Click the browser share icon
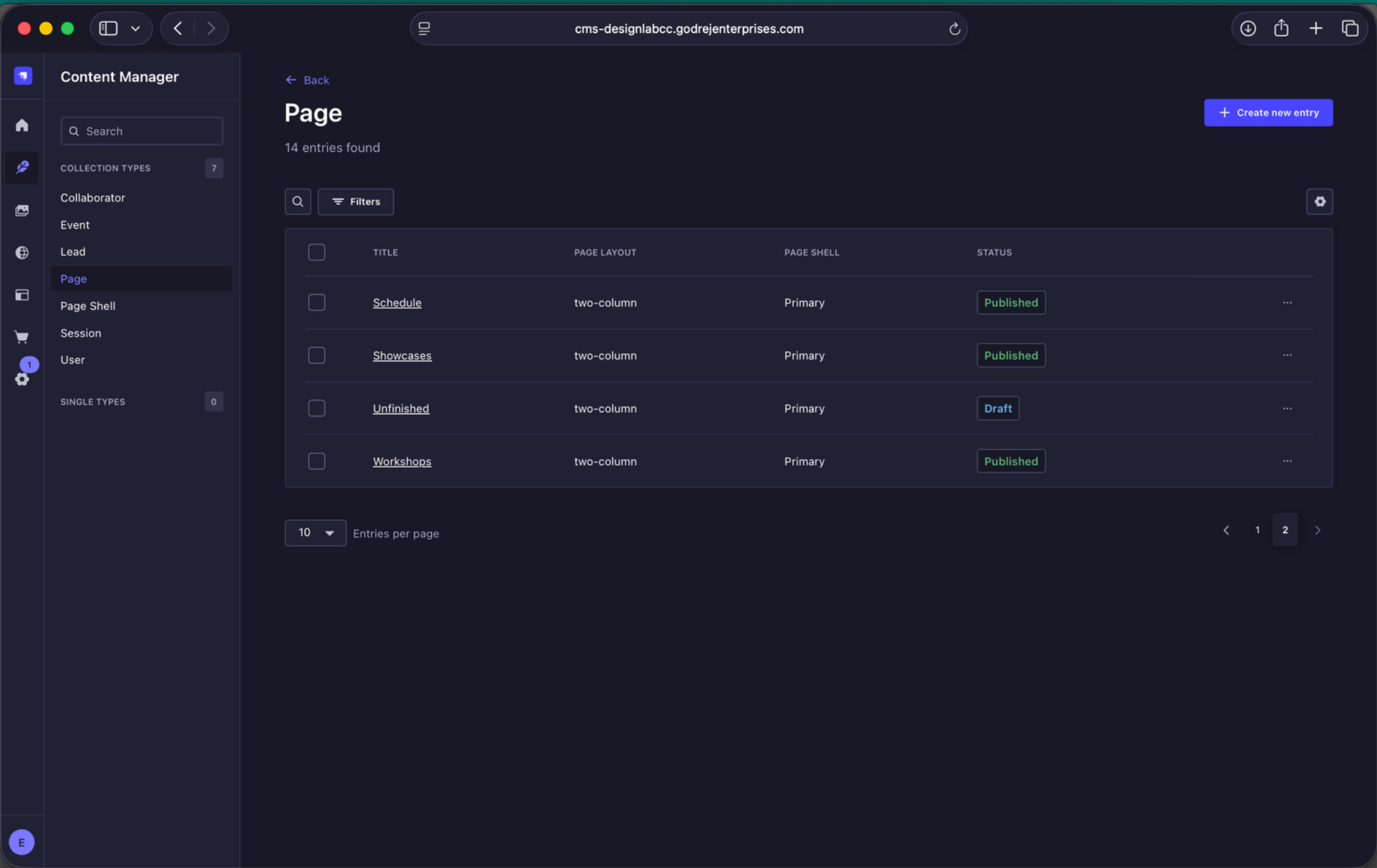Viewport: 1377px width, 868px height. click(x=1281, y=28)
